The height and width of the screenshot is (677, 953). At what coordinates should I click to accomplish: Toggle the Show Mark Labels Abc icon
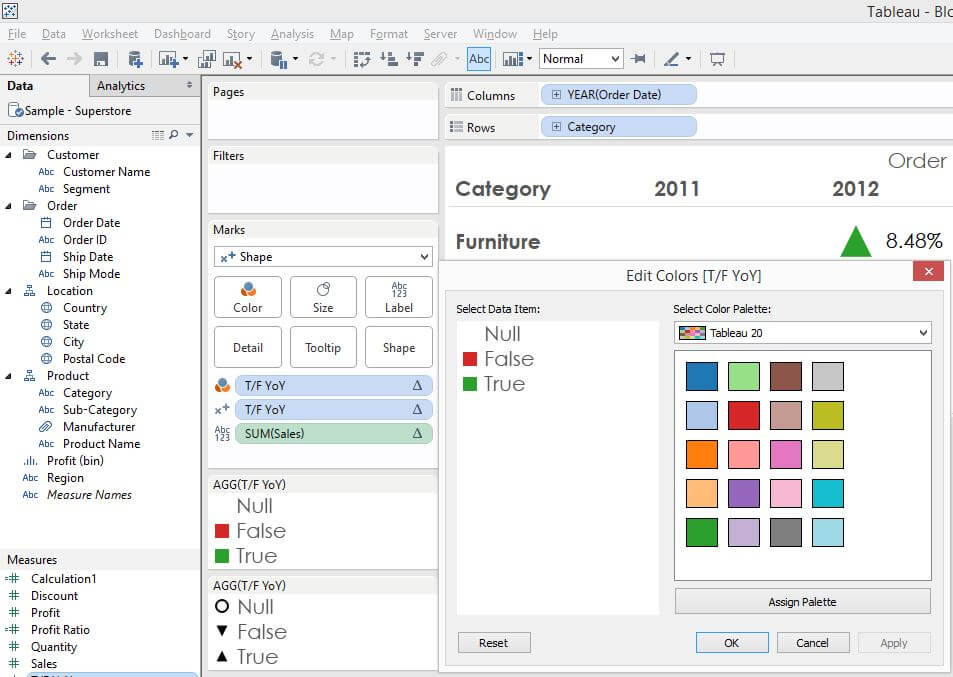pos(479,59)
